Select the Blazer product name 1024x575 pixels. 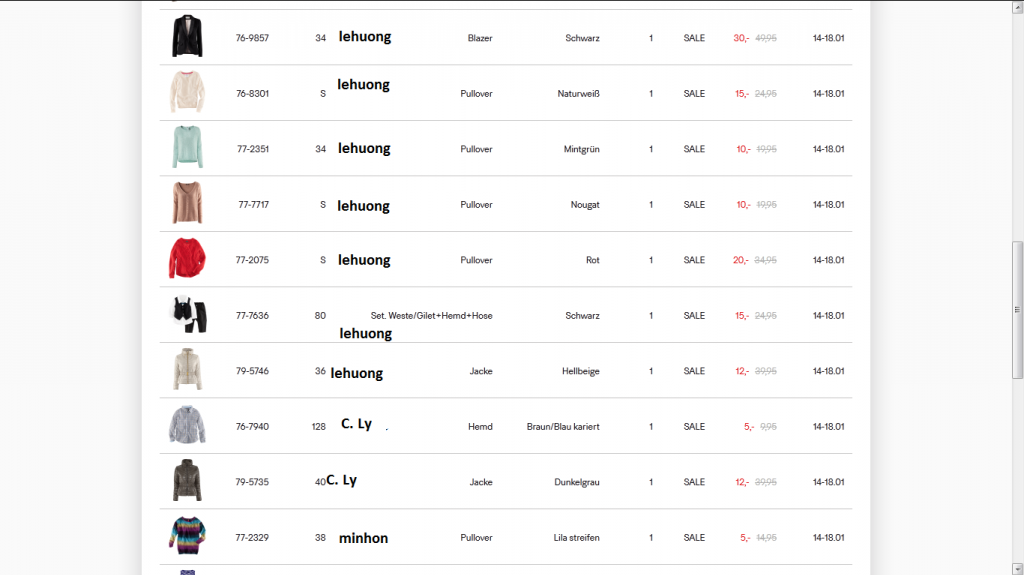[x=480, y=38]
